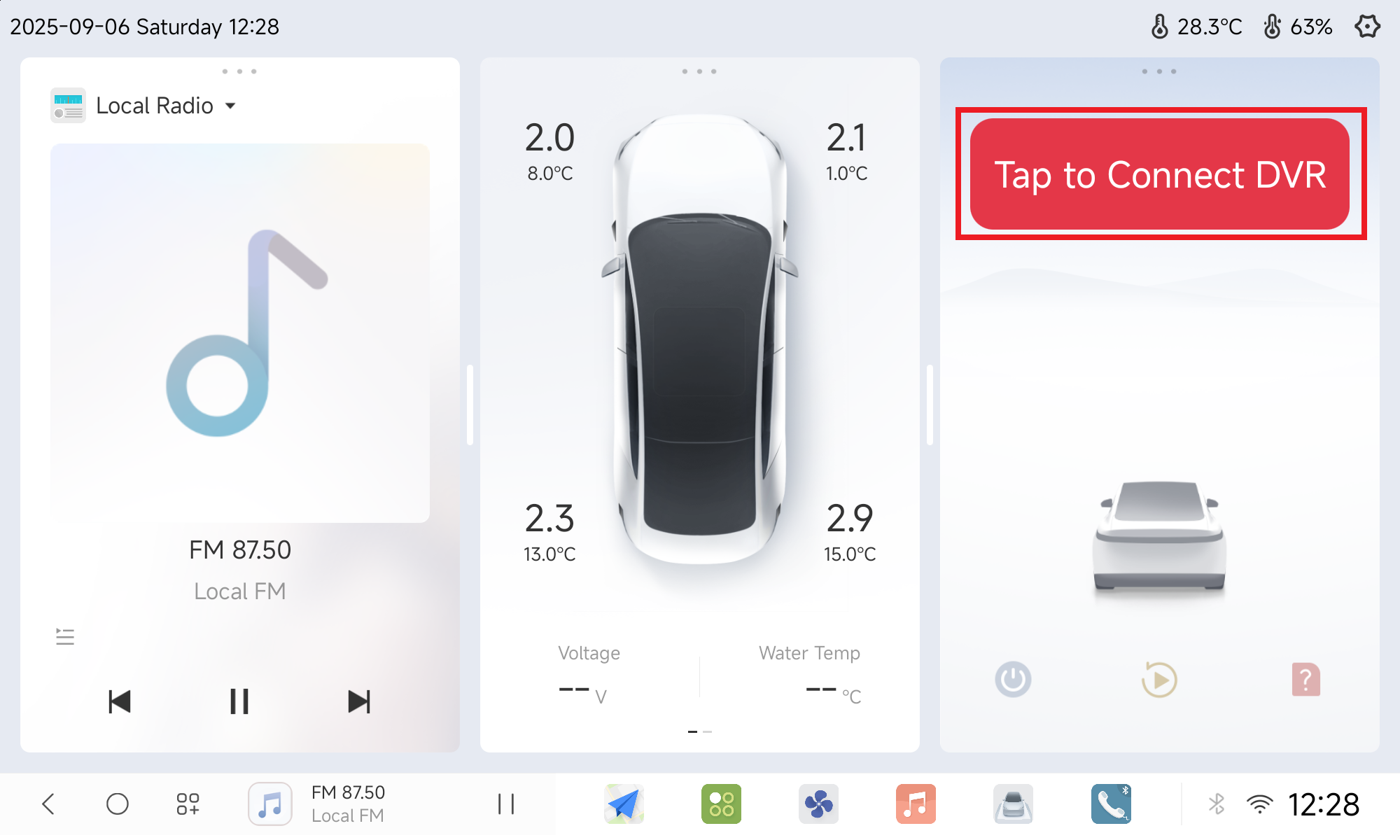Open the radio widget three-dot menu
Viewport: 1400px width, 840px height.
click(x=239, y=71)
